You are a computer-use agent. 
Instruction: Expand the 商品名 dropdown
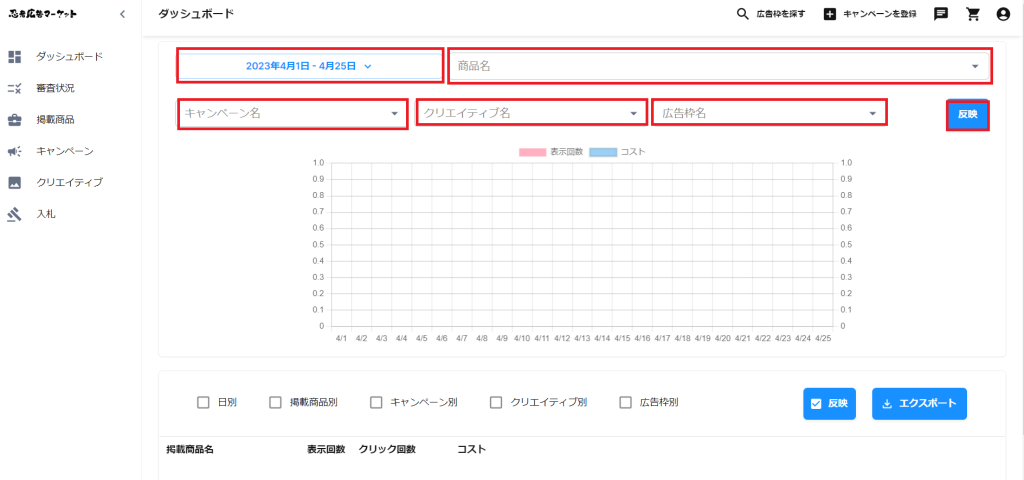click(x=720, y=66)
